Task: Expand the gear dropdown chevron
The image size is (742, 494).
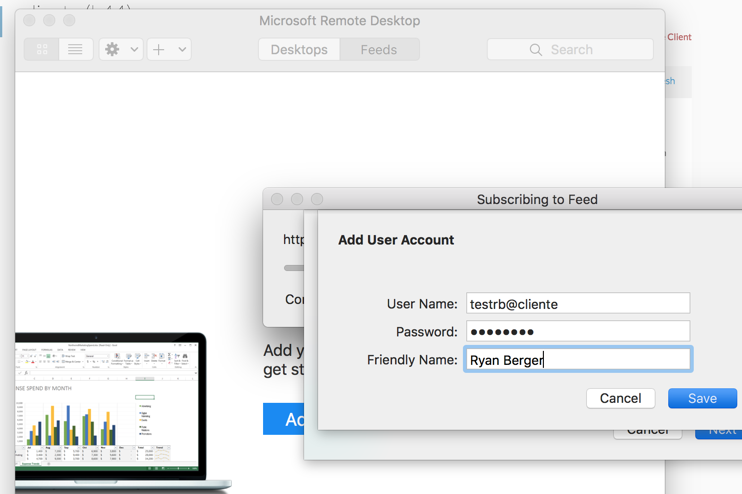Action: tap(134, 49)
